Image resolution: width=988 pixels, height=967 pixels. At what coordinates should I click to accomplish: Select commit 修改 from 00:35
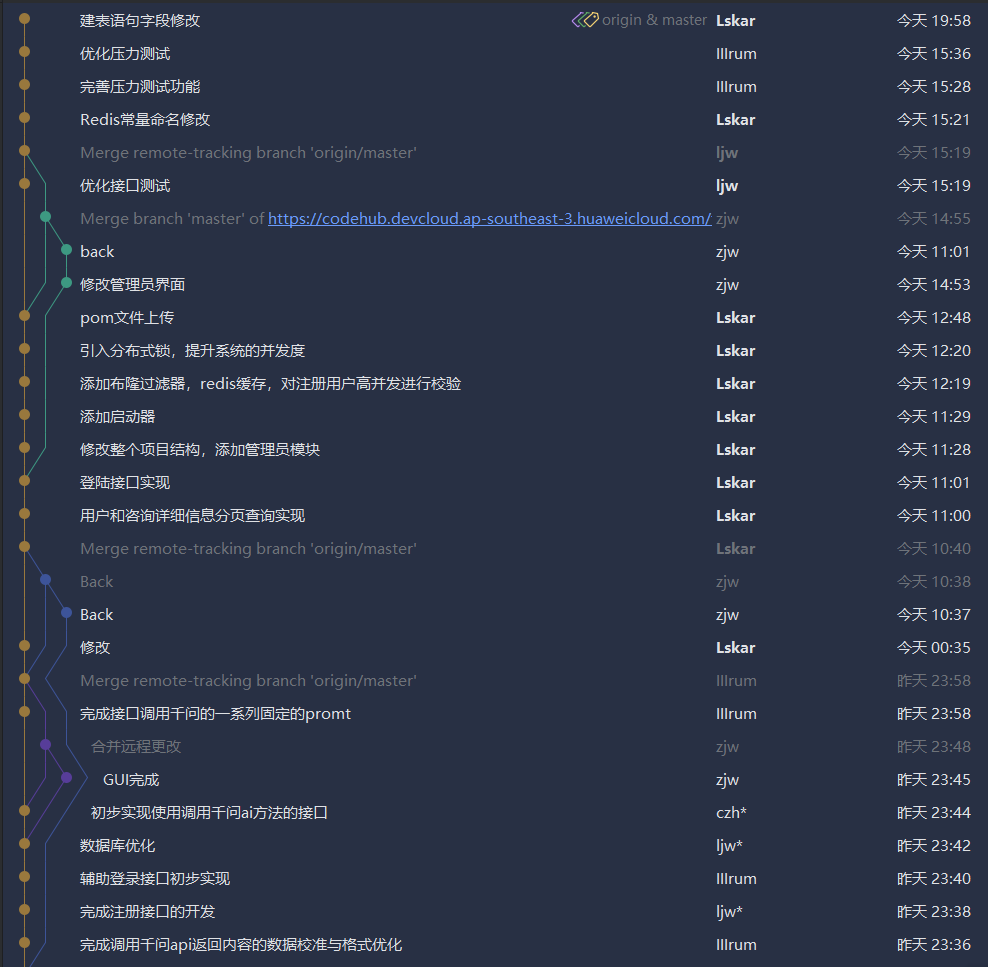tap(95, 648)
